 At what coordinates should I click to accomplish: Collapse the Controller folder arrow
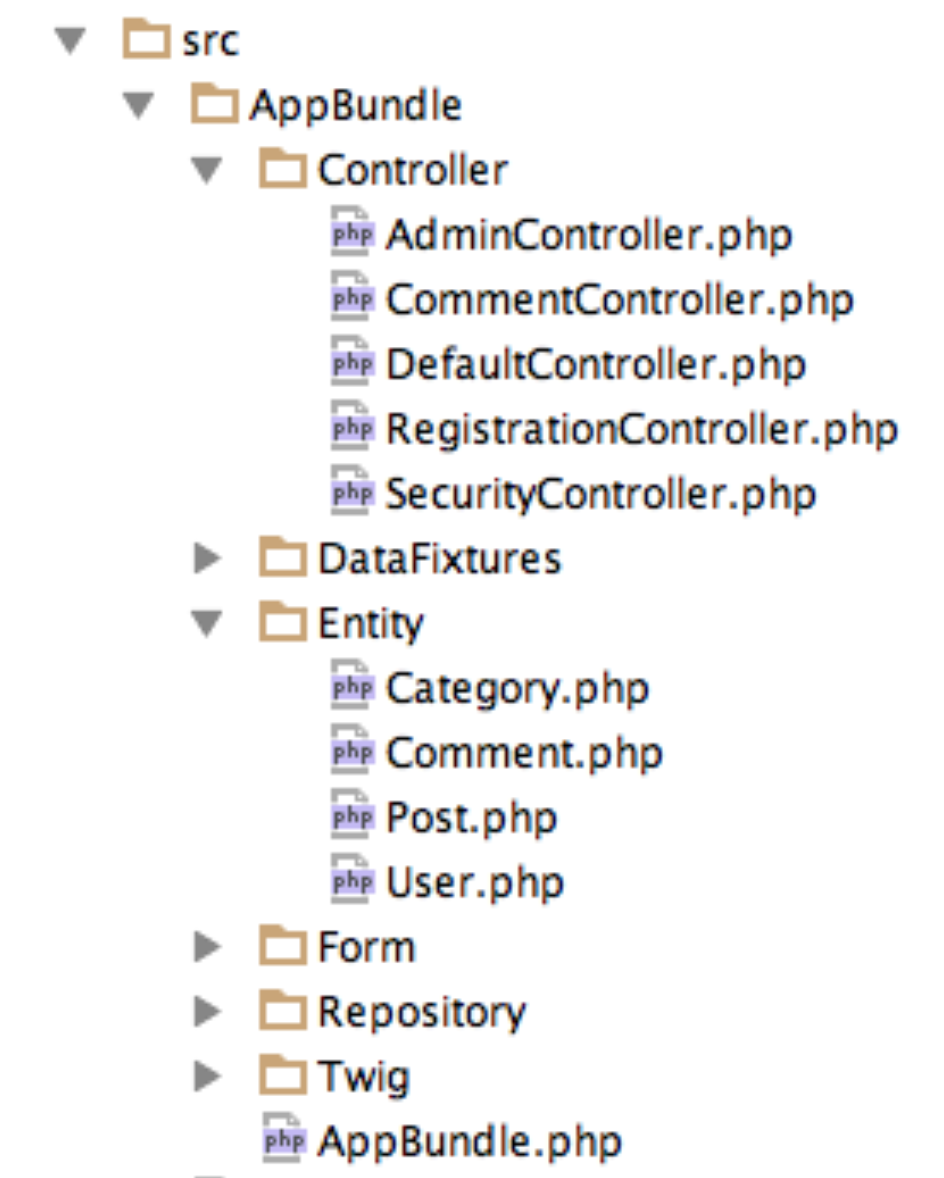(208, 171)
